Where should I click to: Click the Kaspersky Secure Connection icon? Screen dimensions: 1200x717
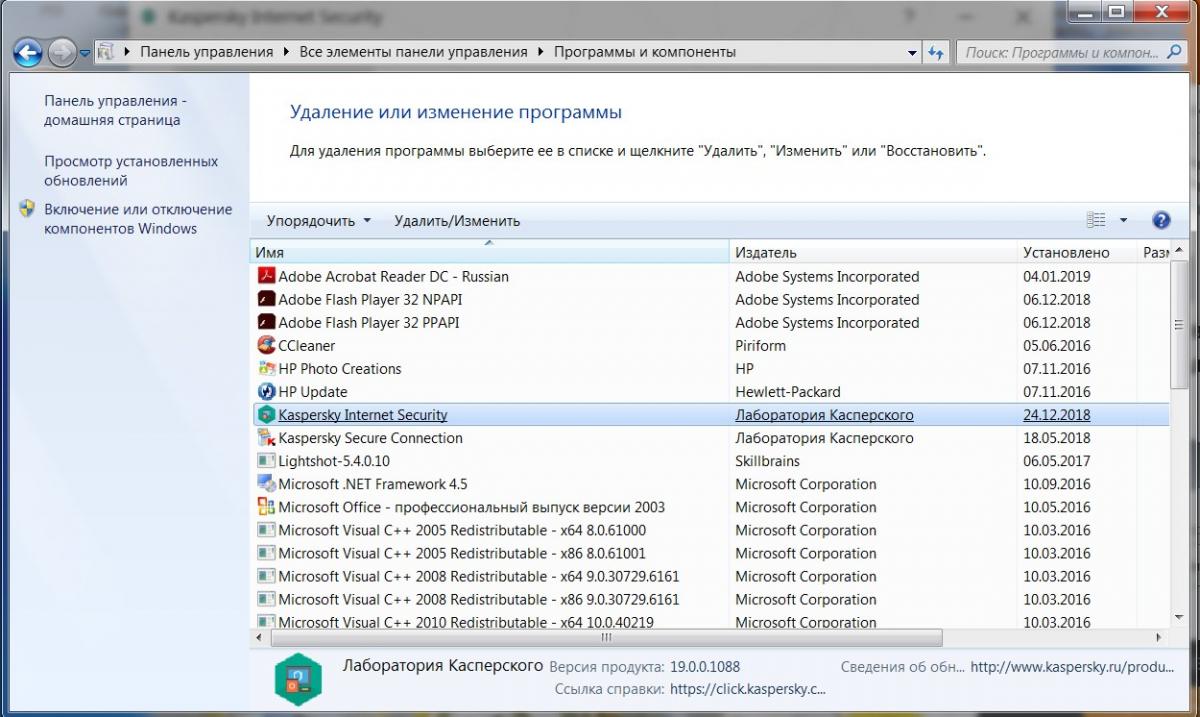tap(266, 438)
